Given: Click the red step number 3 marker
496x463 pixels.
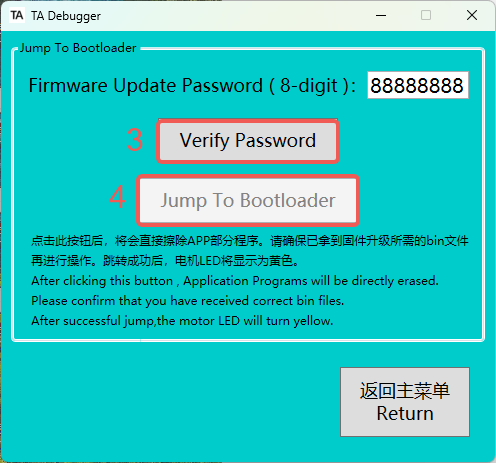Looking at the screenshot, I should click(135, 140).
